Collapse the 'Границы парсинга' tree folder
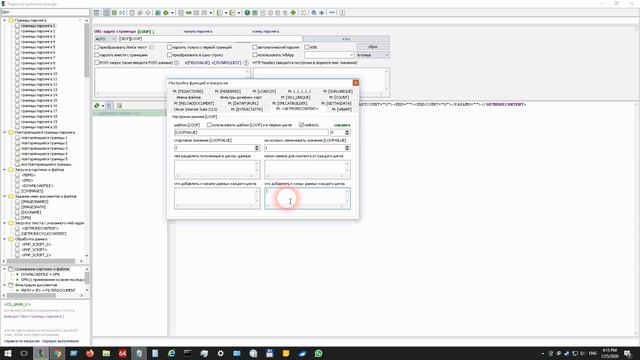The height and width of the screenshot is (360, 640). click(x=4, y=20)
